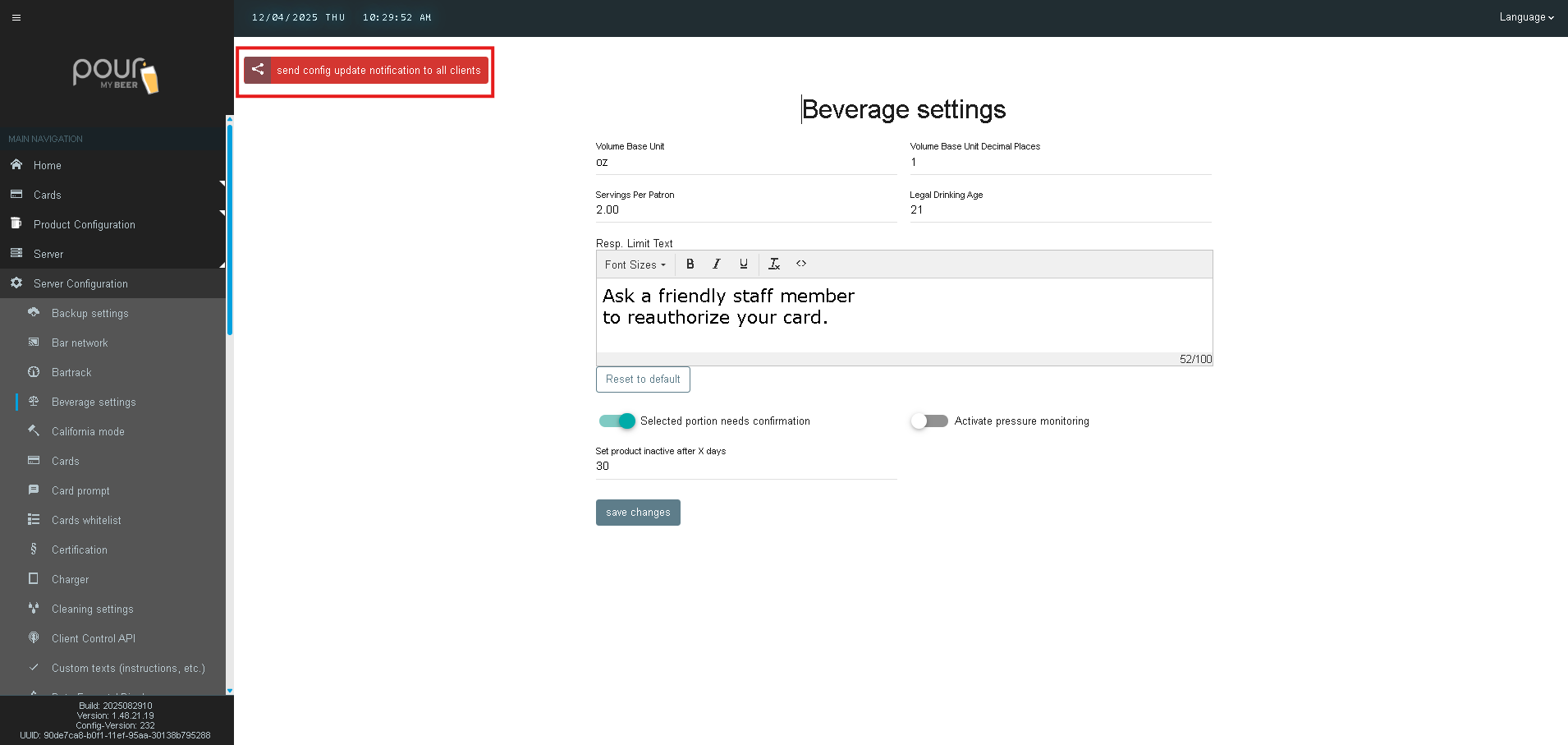The image size is (1568, 745).
Task: Click the save changes button
Action: click(x=638, y=513)
